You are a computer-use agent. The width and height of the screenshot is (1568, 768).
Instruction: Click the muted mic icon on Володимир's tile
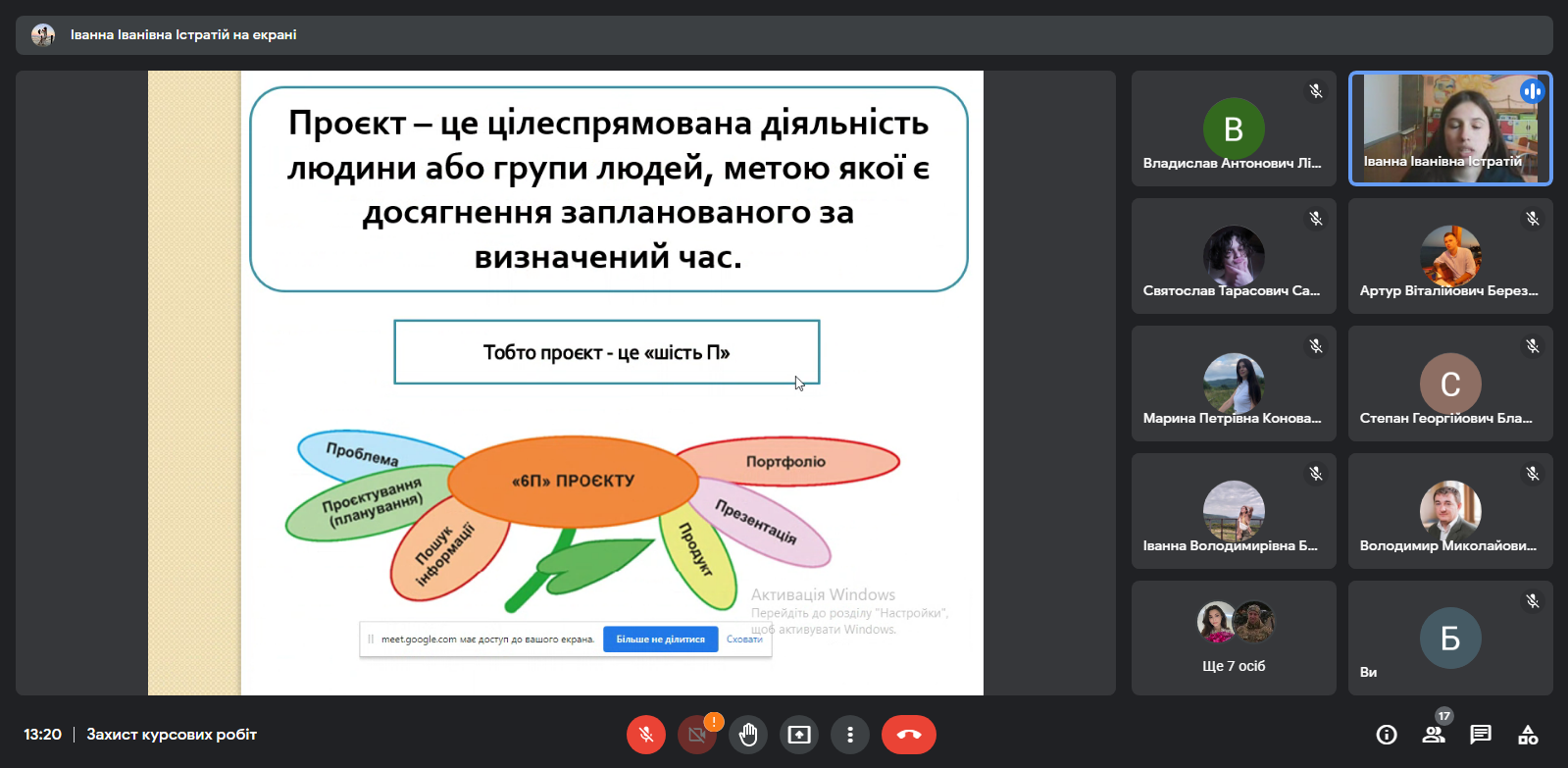[1533, 474]
